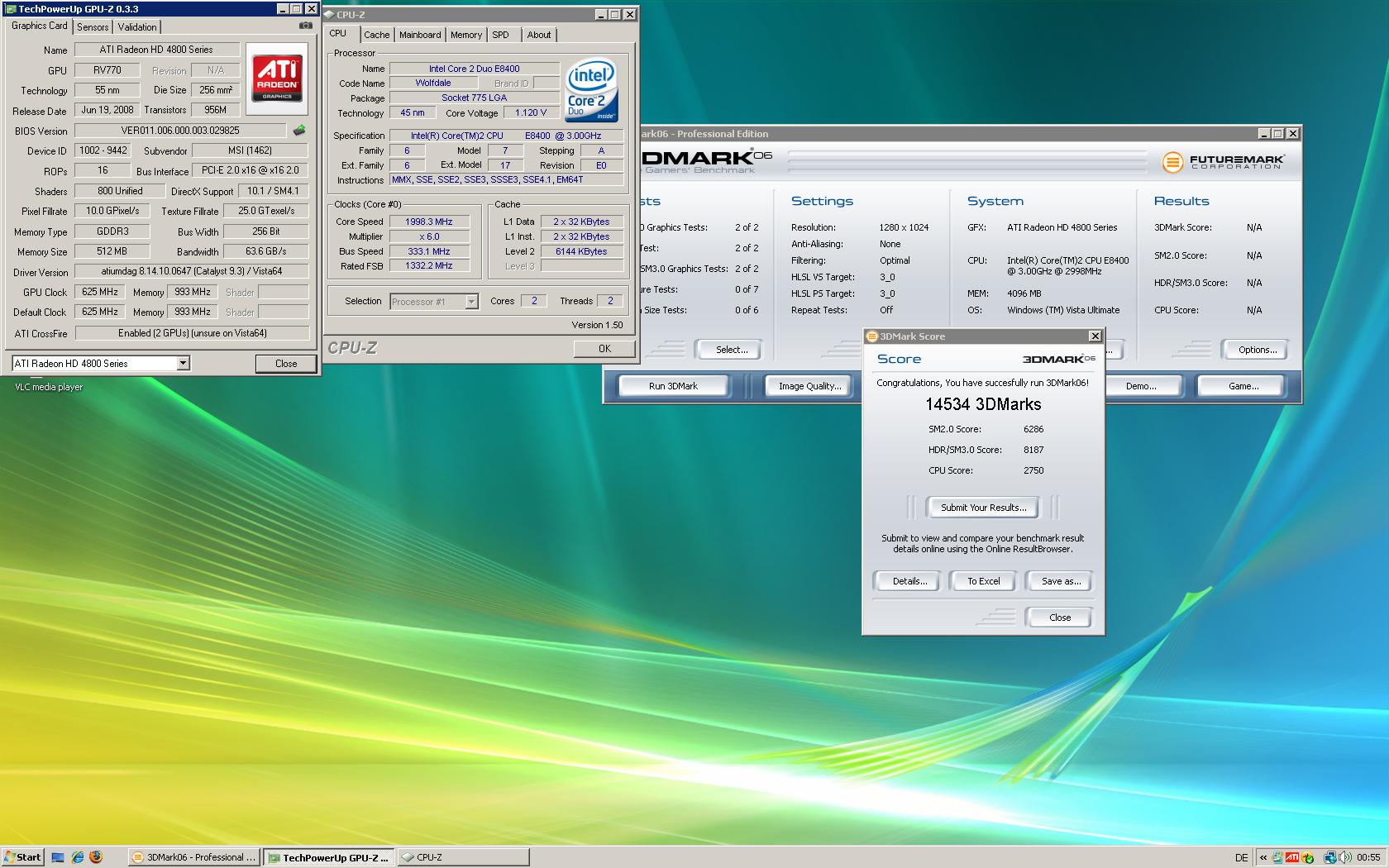Click the Image Quality... button
The height and width of the screenshot is (868, 1389).
point(809,386)
